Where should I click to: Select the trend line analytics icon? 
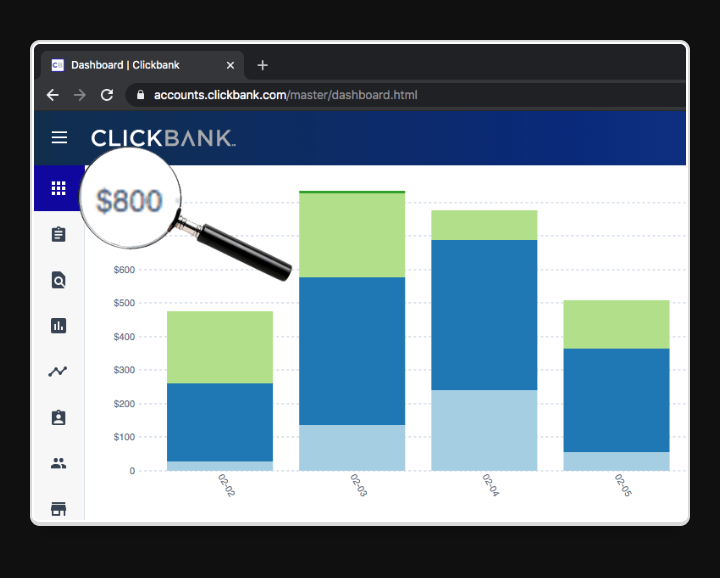(x=59, y=371)
